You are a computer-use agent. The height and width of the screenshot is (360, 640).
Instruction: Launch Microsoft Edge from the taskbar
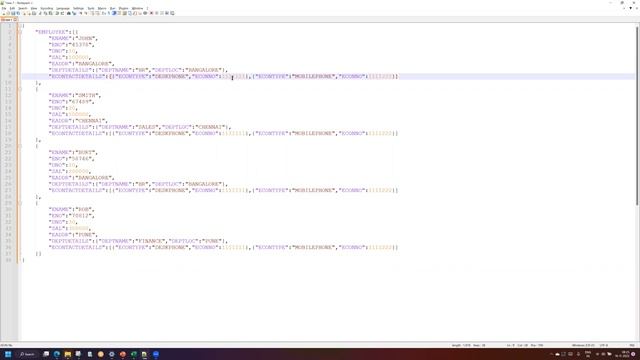coord(57,354)
